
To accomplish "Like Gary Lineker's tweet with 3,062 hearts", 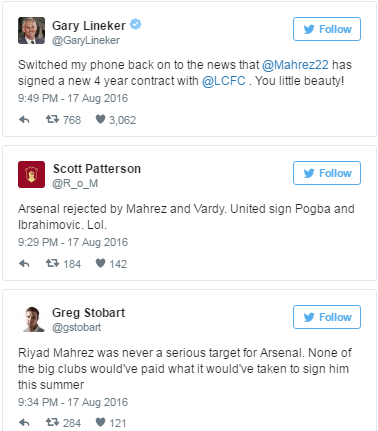I will tap(100, 119).
